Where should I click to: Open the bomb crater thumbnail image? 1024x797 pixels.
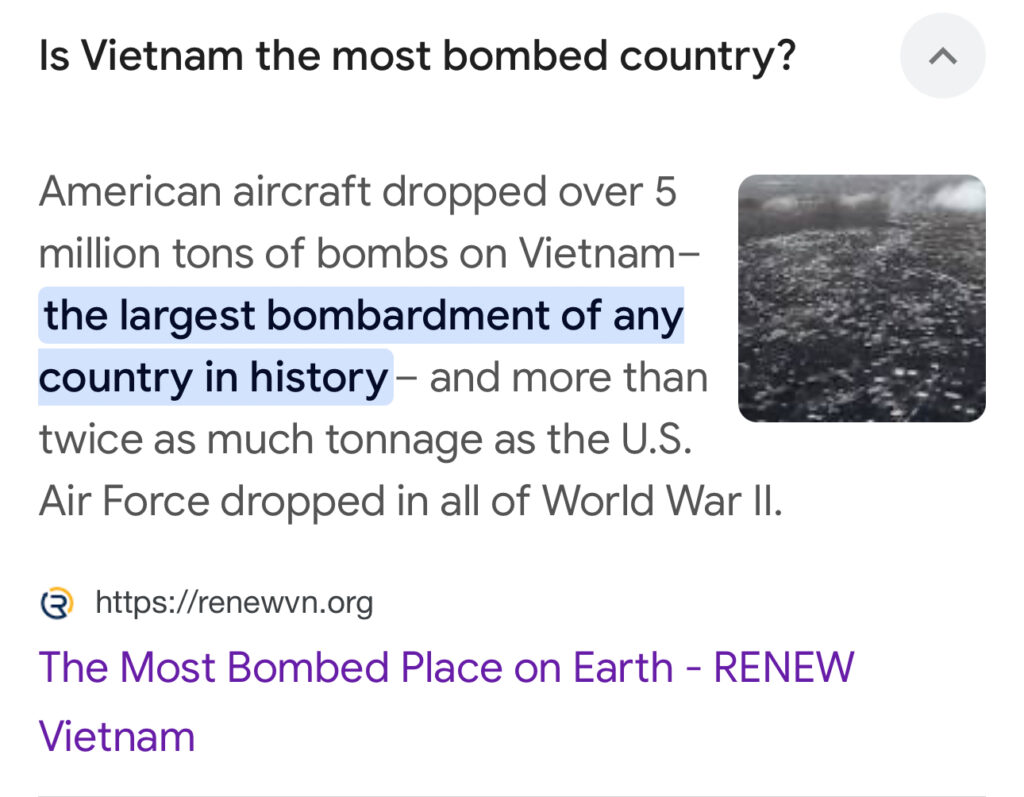[x=861, y=298]
